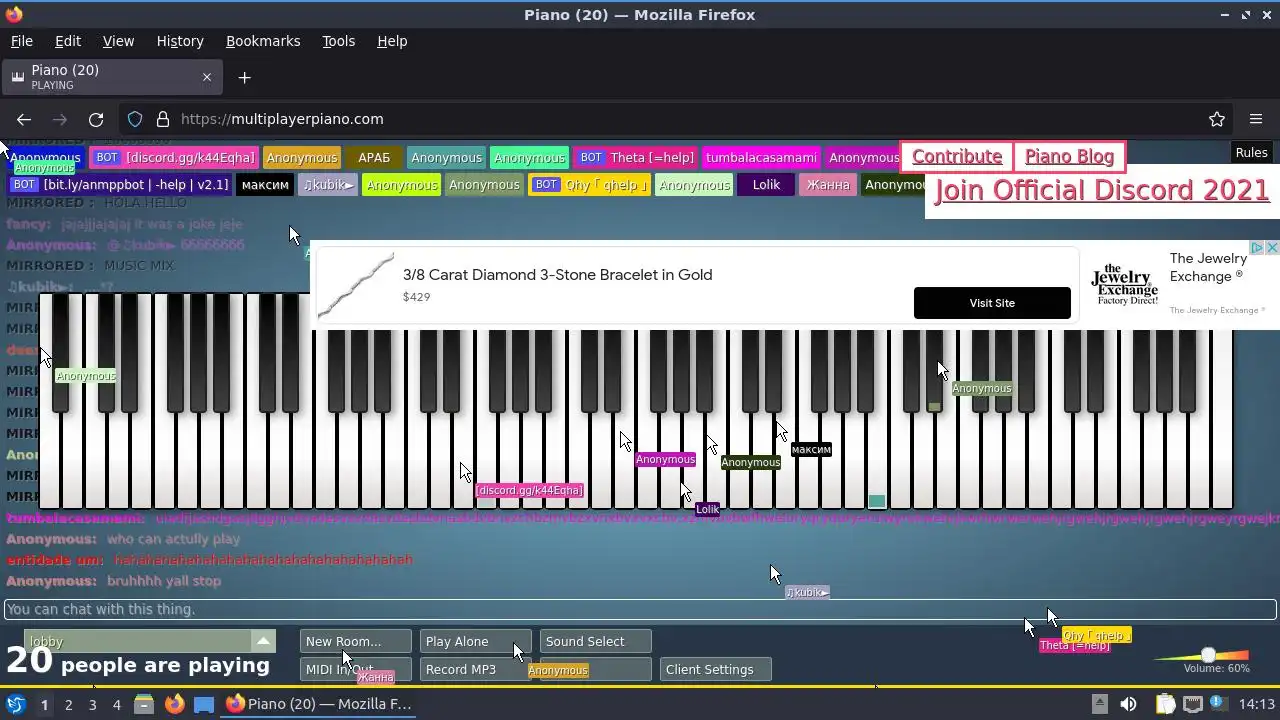Viewport: 1280px width, 720px height.
Task: Select participant Жанна name tag
Action: point(828,185)
